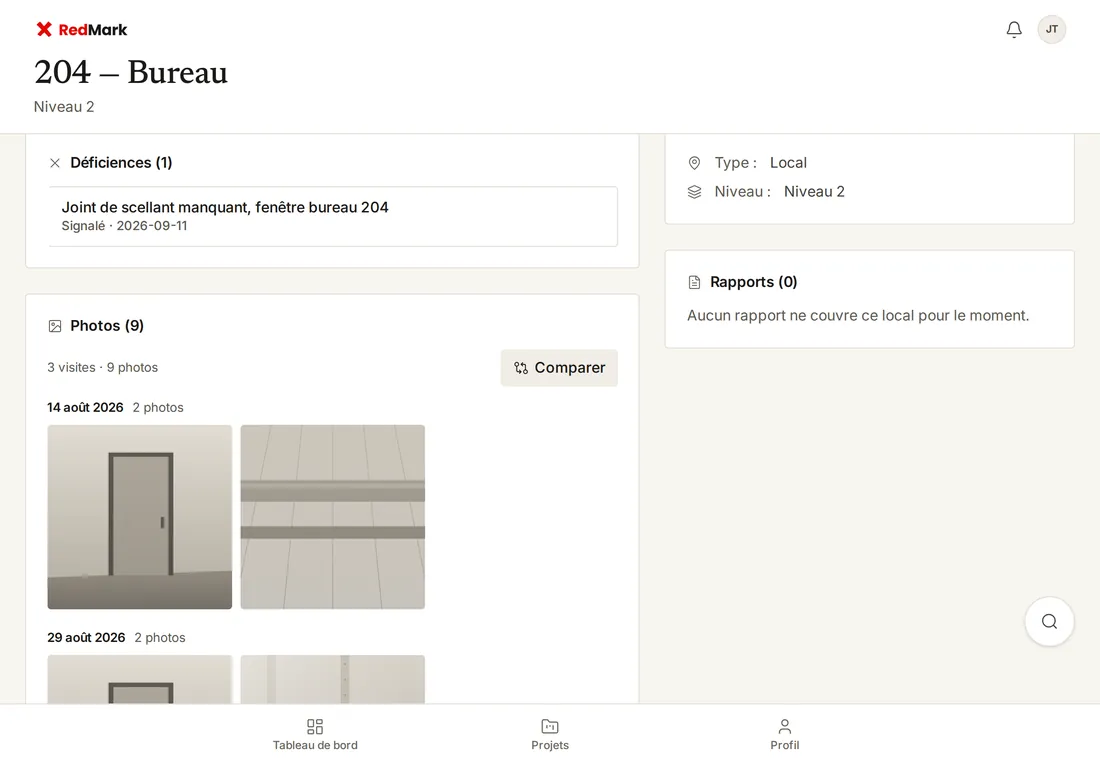Open the JT user avatar menu

tap(1052, 29)
